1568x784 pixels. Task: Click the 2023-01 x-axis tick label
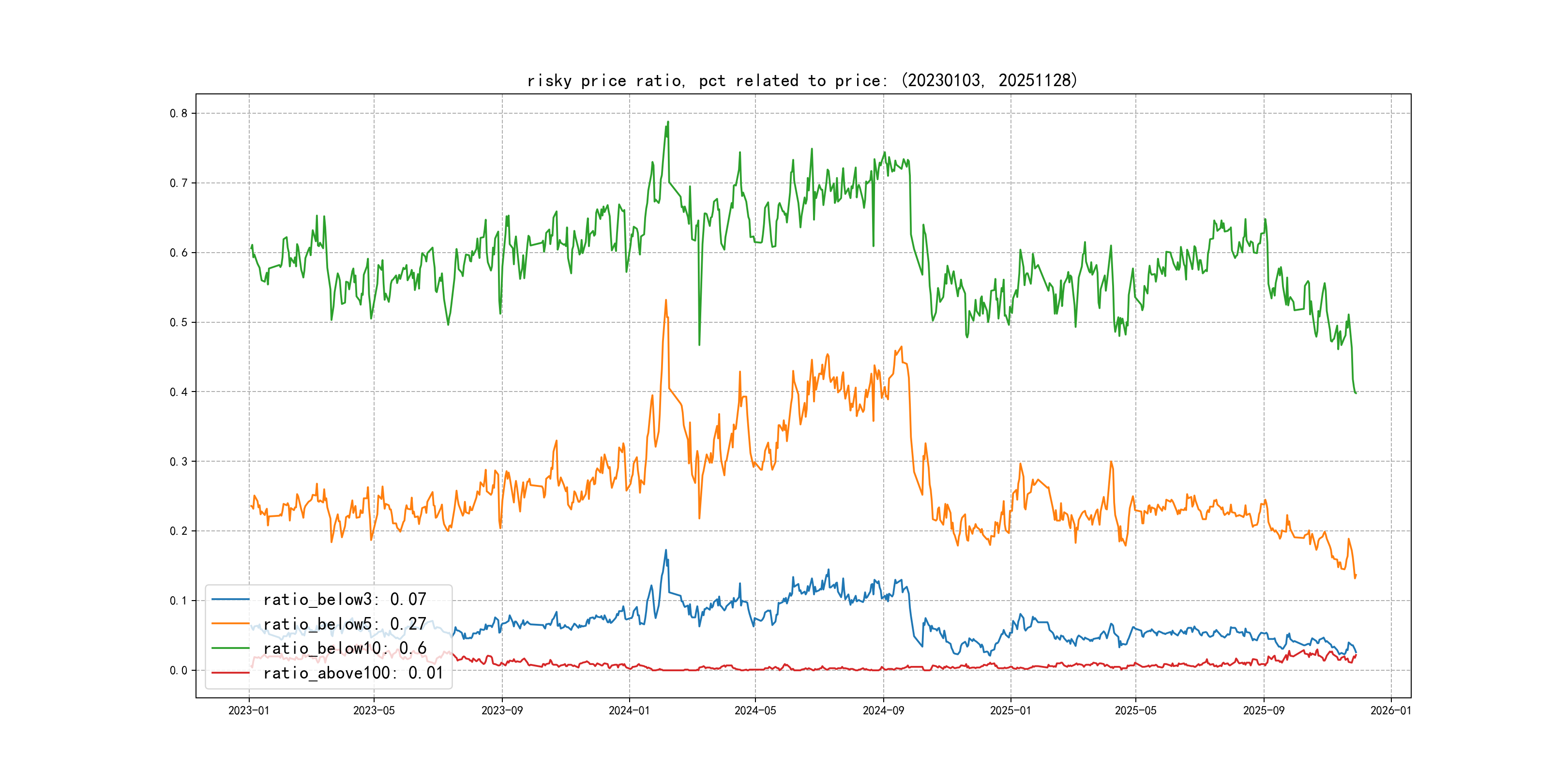point(248,710)
